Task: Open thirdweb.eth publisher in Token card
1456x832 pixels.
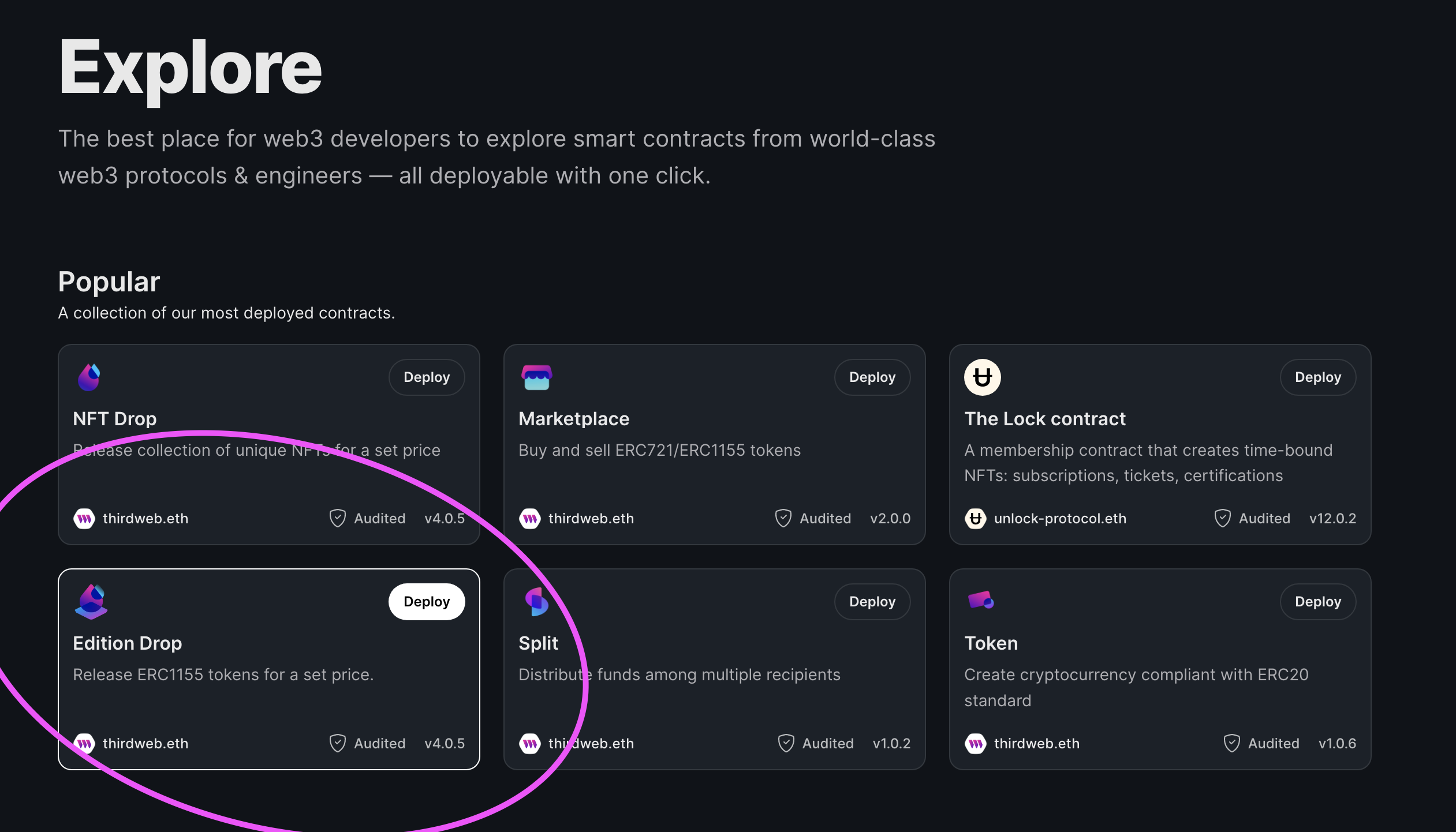Action: point(1037,743)
